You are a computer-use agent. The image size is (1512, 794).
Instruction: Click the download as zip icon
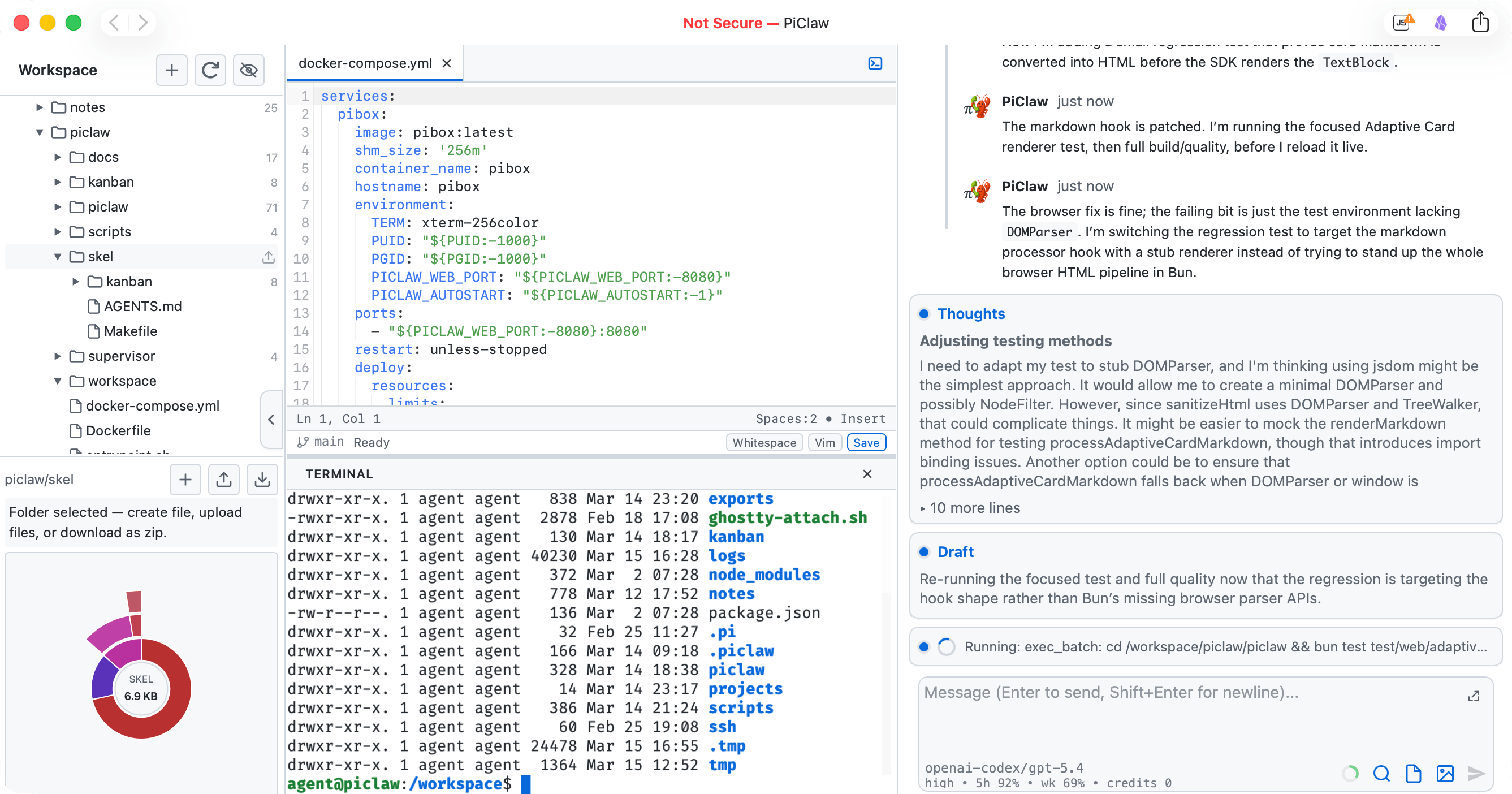click(262, 480)
